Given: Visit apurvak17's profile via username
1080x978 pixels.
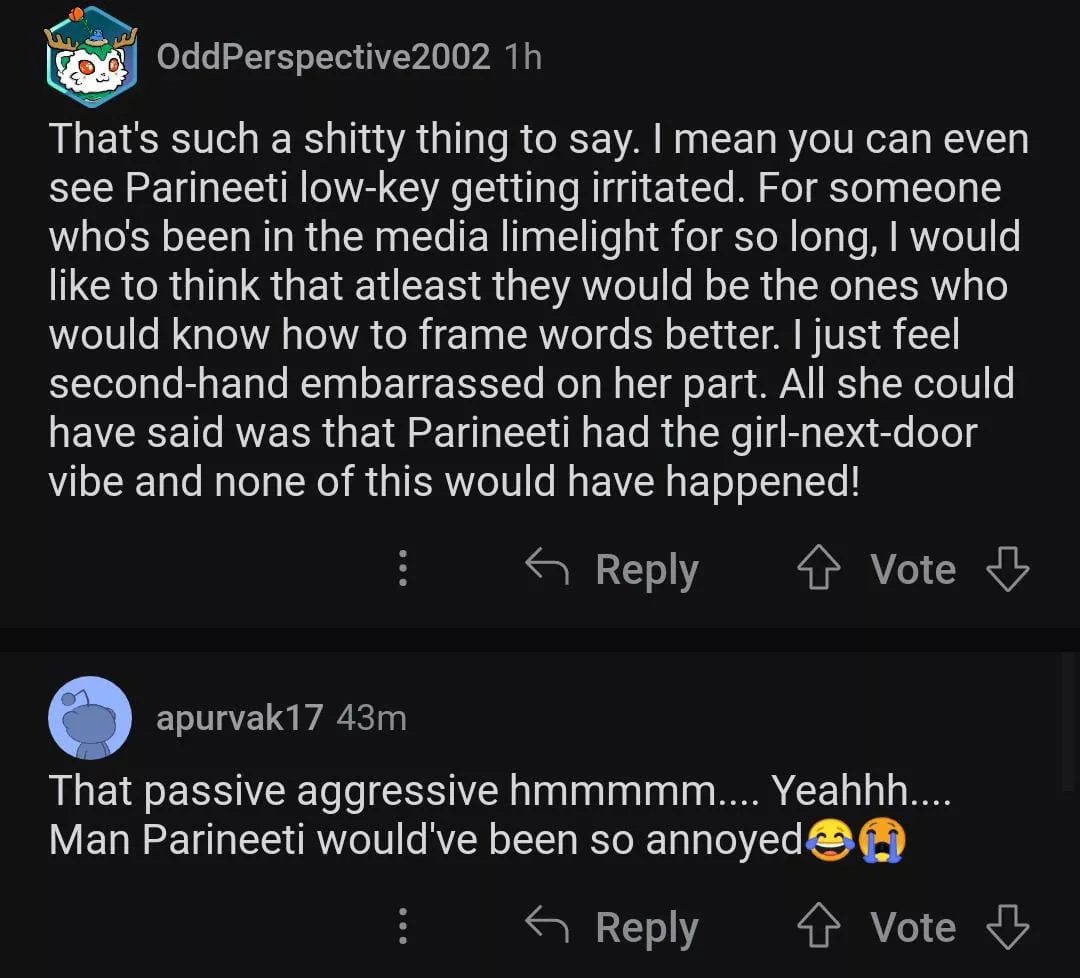Looking at the screenshot, I should tap(239, 717).
